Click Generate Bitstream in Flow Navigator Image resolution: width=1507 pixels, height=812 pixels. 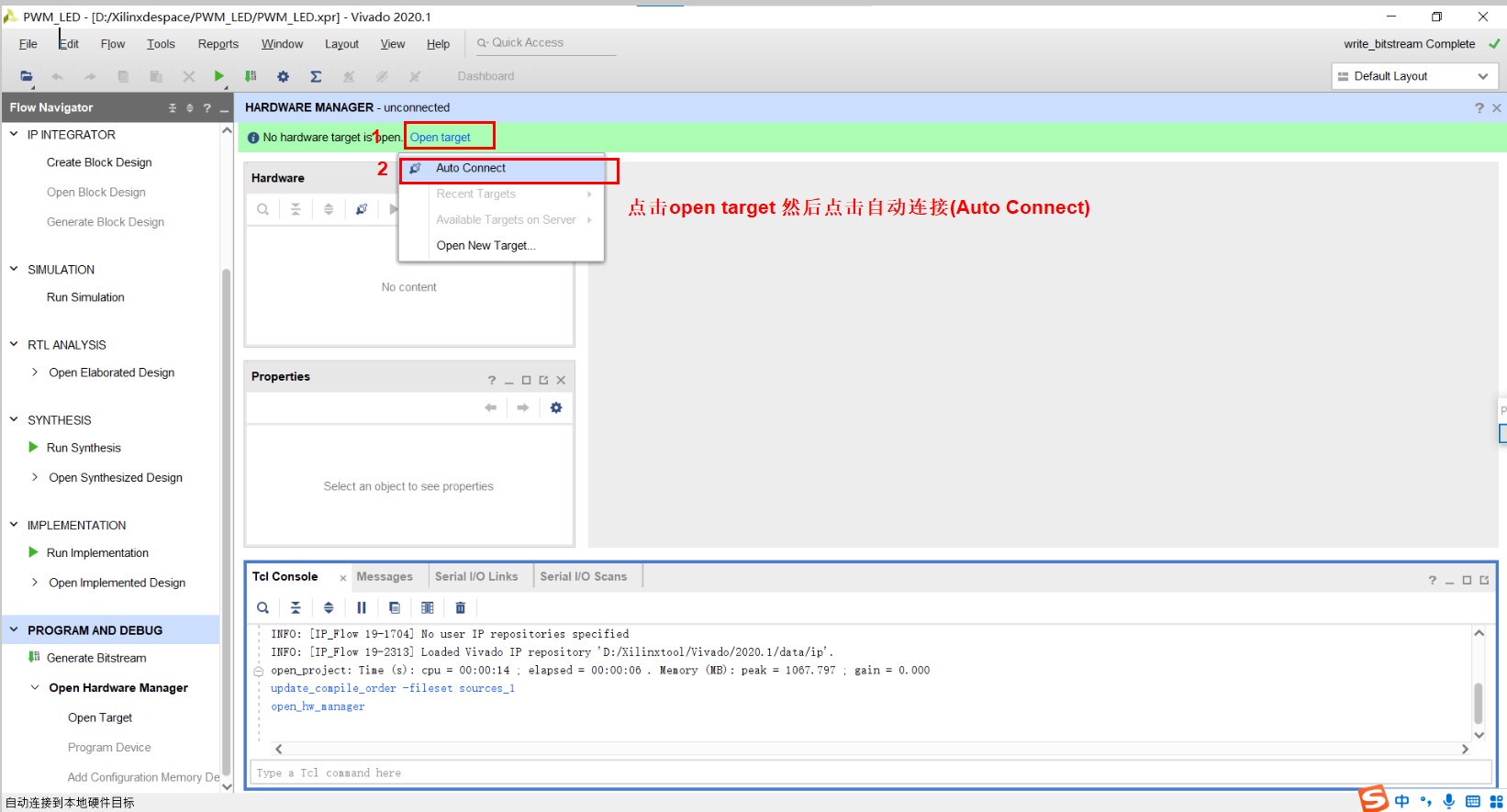(x=96, y=658)
